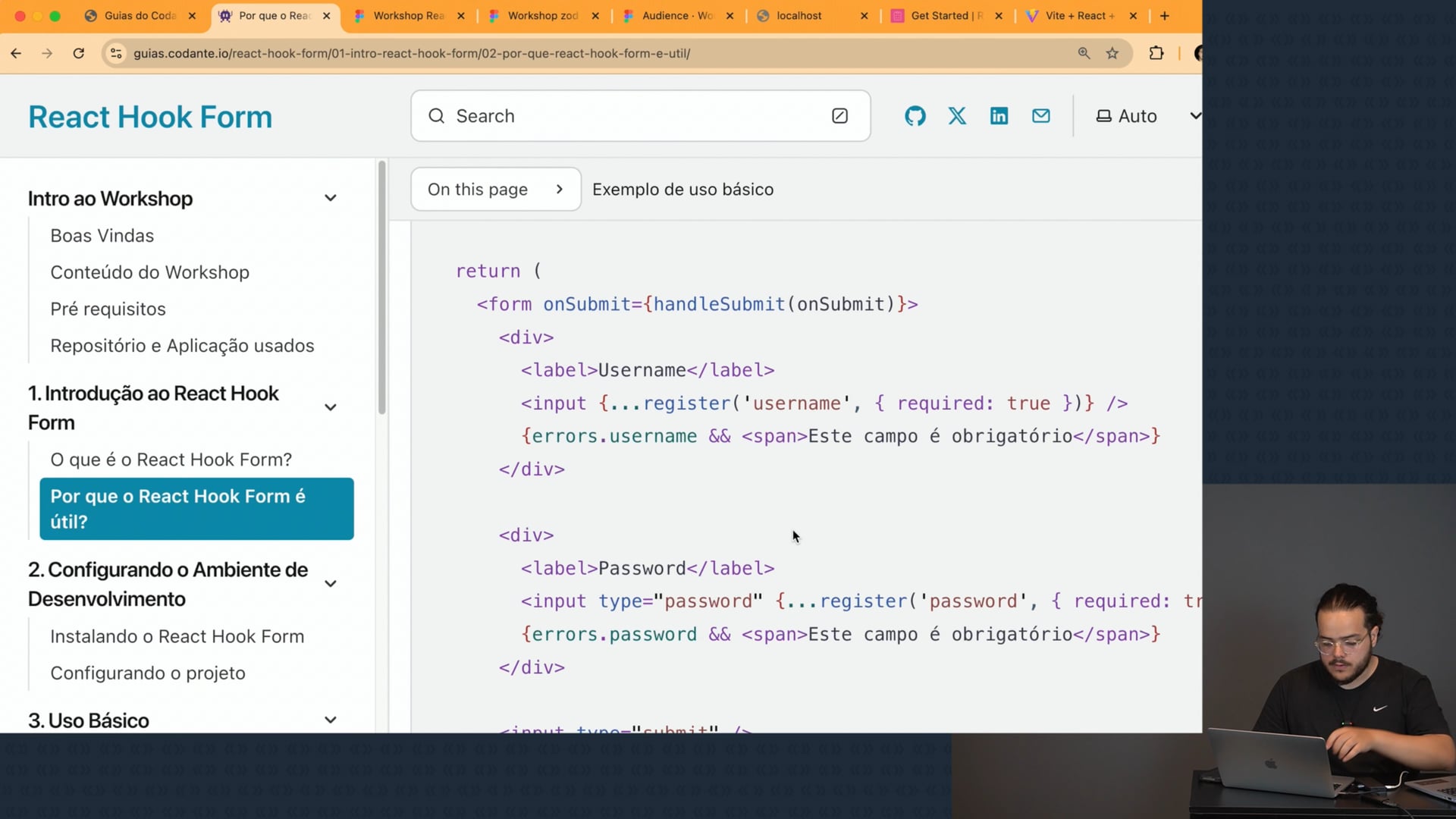Open a new browser tab
The height and width of the screenshot is (819, 1456).
(x=1165, y=16)
